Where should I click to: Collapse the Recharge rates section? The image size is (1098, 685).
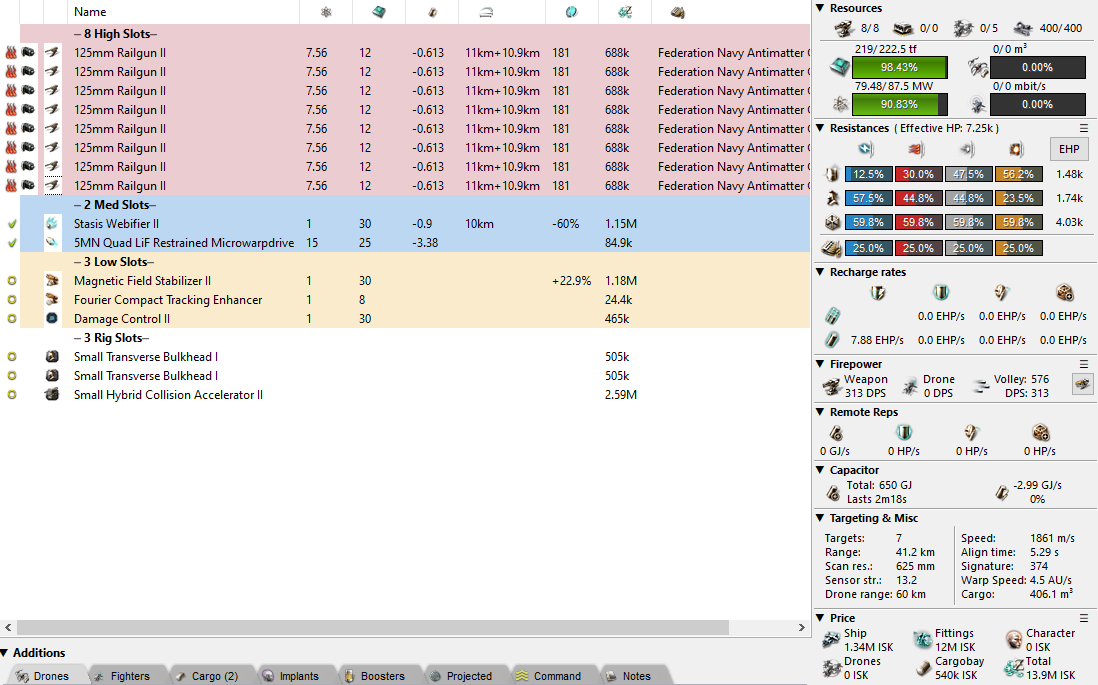(821, 272)
